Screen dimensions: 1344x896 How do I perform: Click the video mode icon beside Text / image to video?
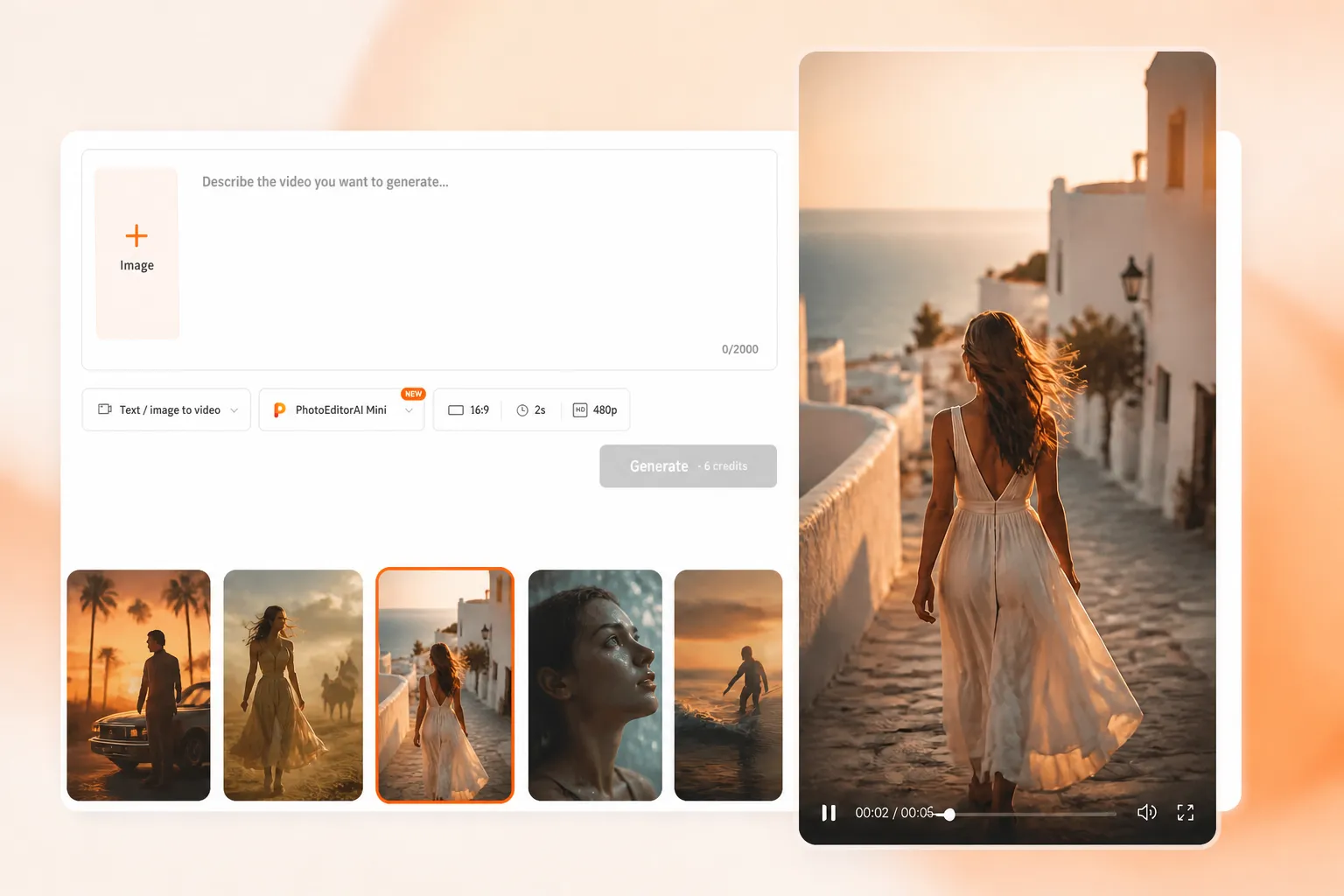pyautogui.click(x=105, y=409)
